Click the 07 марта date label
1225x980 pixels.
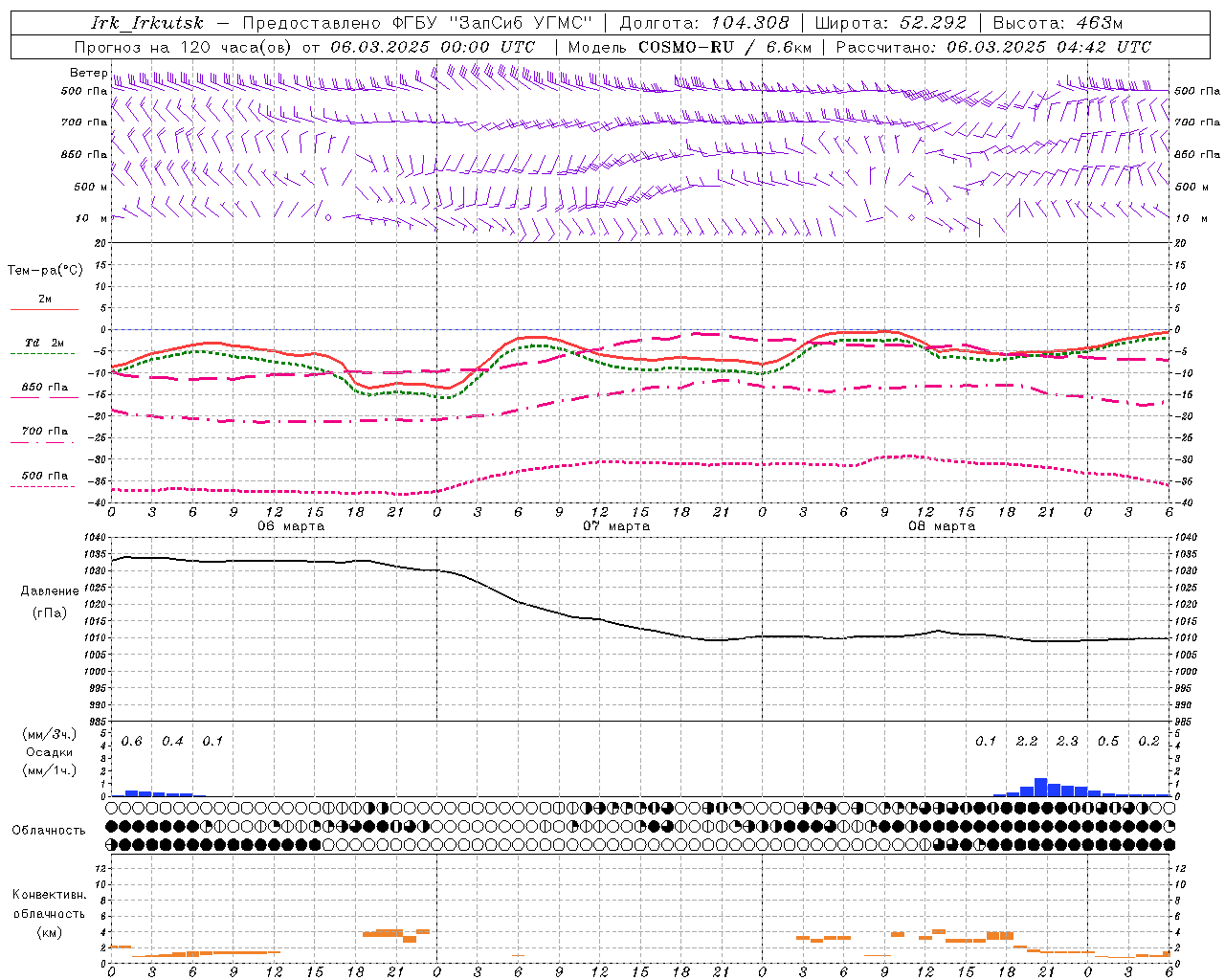coord(616,526)
